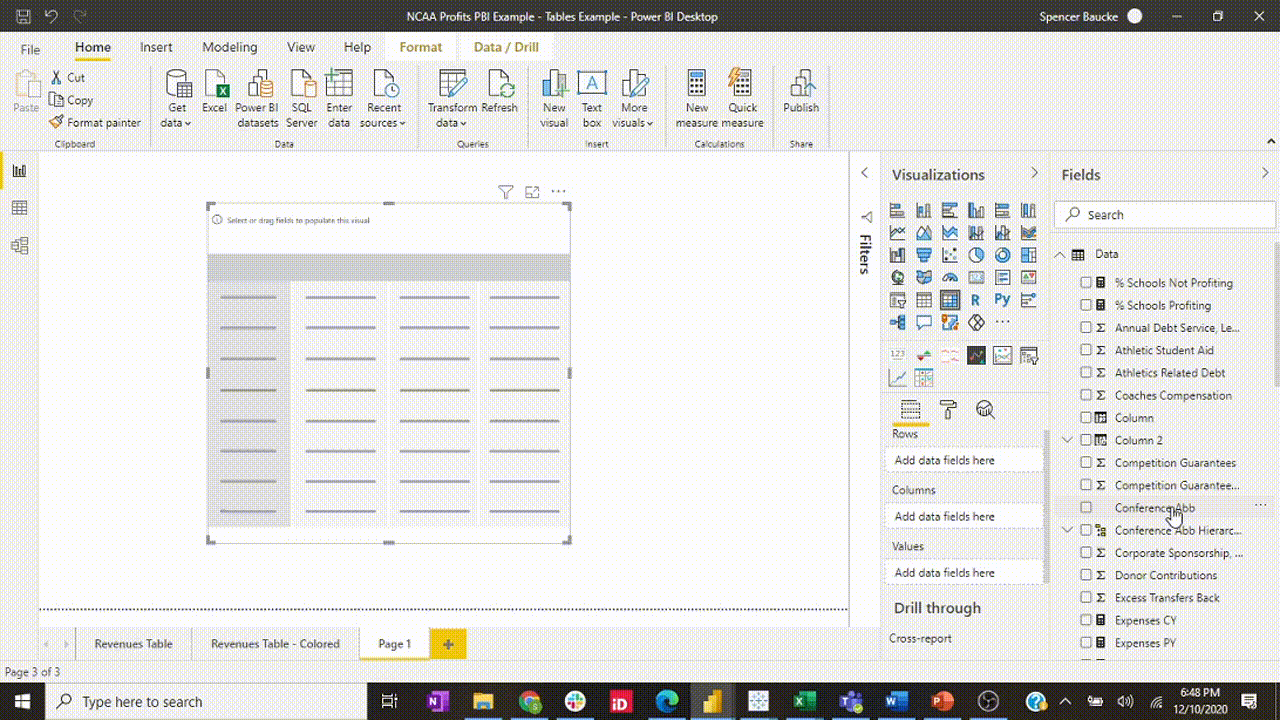
Task: Open the visual's More options ellipsis
Action: 558,192
